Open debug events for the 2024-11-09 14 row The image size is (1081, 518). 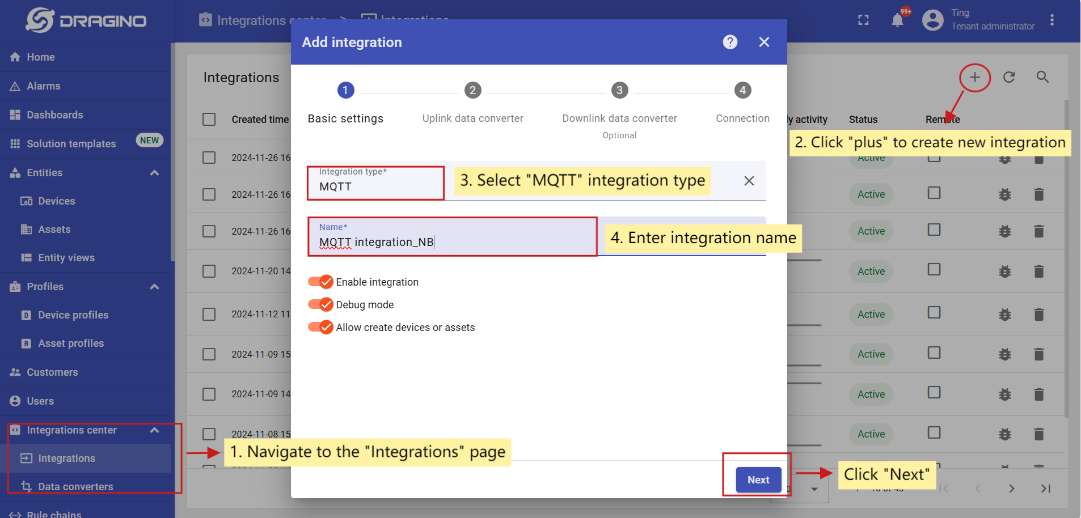pyautogui.click(x=1004, y=395)
